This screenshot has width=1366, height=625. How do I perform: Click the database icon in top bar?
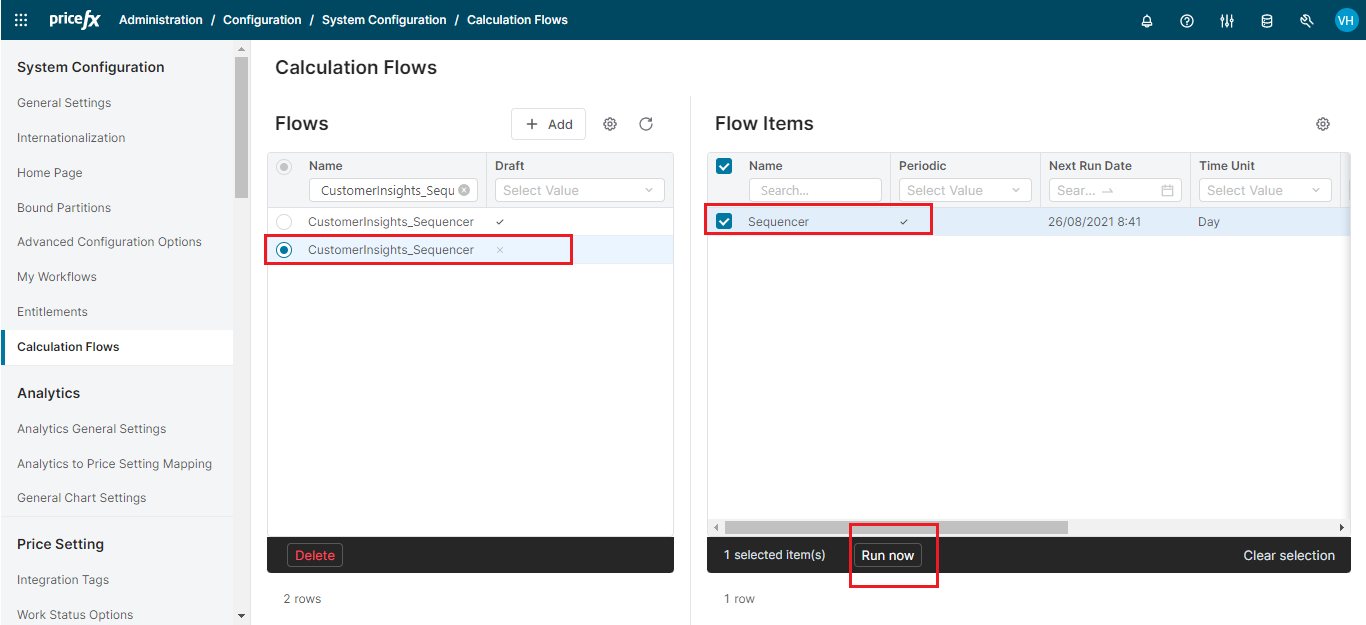[1267, 21]
